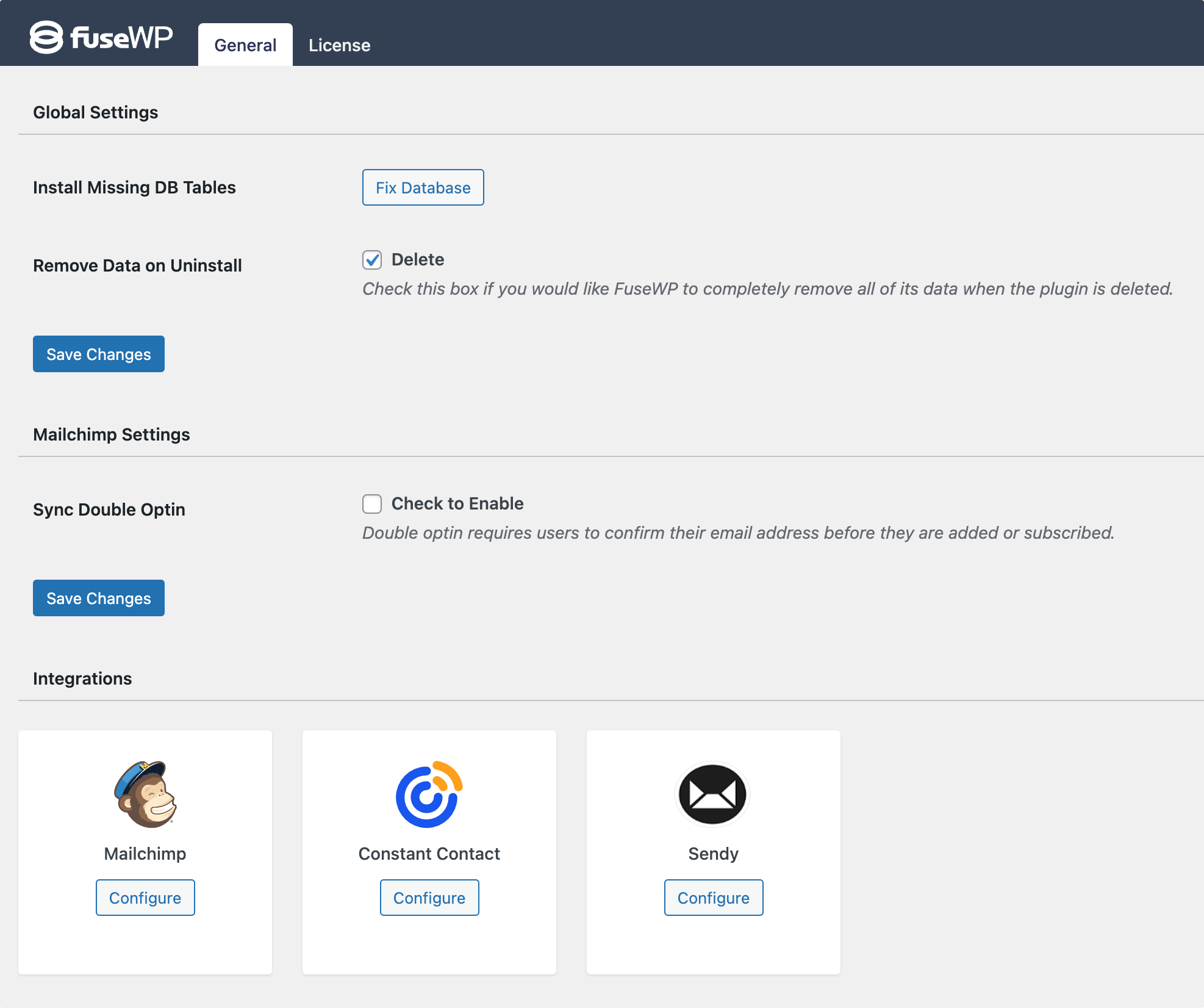
Task: Save changes under Mailchimp Settings
Action: tap(99, 598)
